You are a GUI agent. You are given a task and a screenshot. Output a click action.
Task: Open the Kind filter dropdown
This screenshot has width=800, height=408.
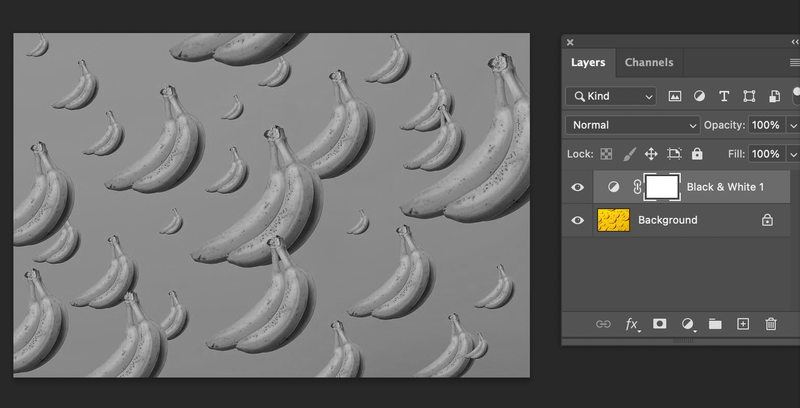pyautogui.click(x=610, y=97)
